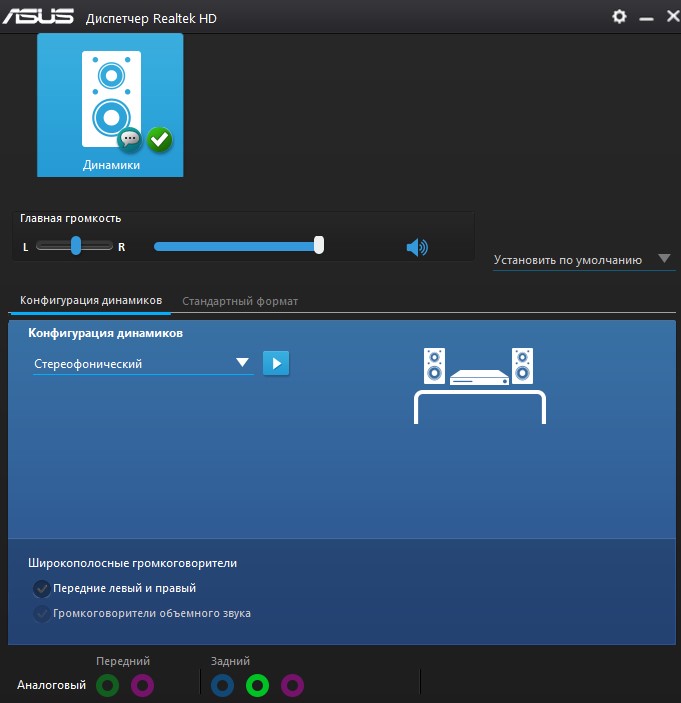Viewport: 681px width, 703px height.
Task: Select the Динамики device tile
Action: (x=110, y=105)
